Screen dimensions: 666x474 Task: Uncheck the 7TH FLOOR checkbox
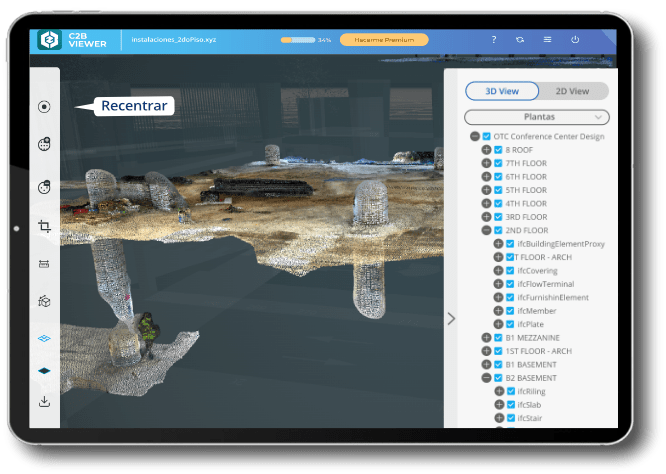tap(498, 163)
